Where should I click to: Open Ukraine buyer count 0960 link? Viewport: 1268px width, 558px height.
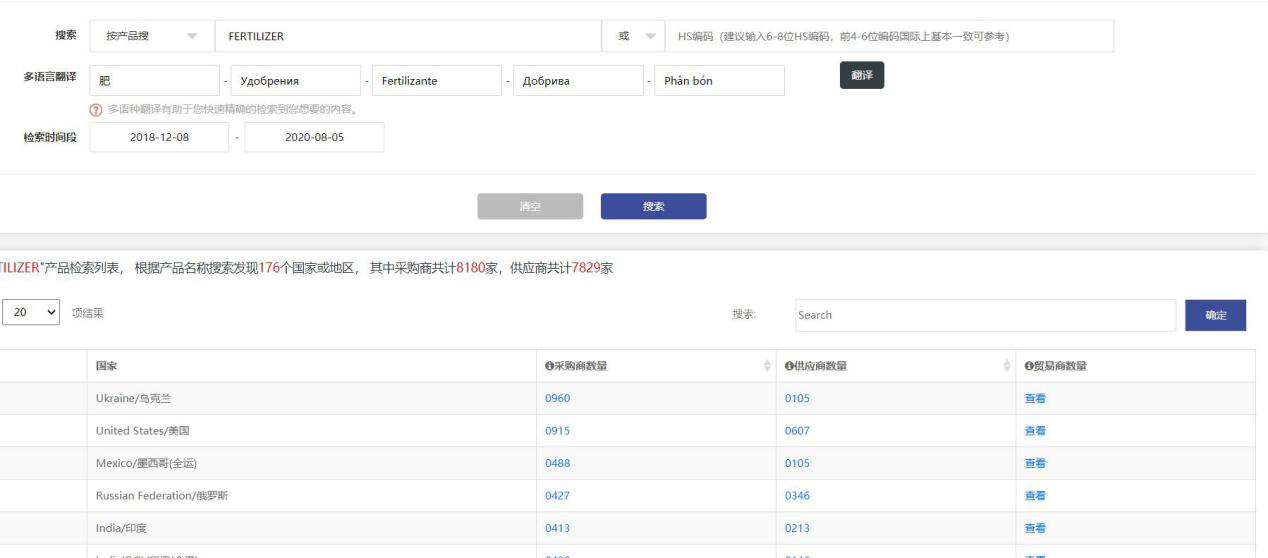(x=557, y=399)
